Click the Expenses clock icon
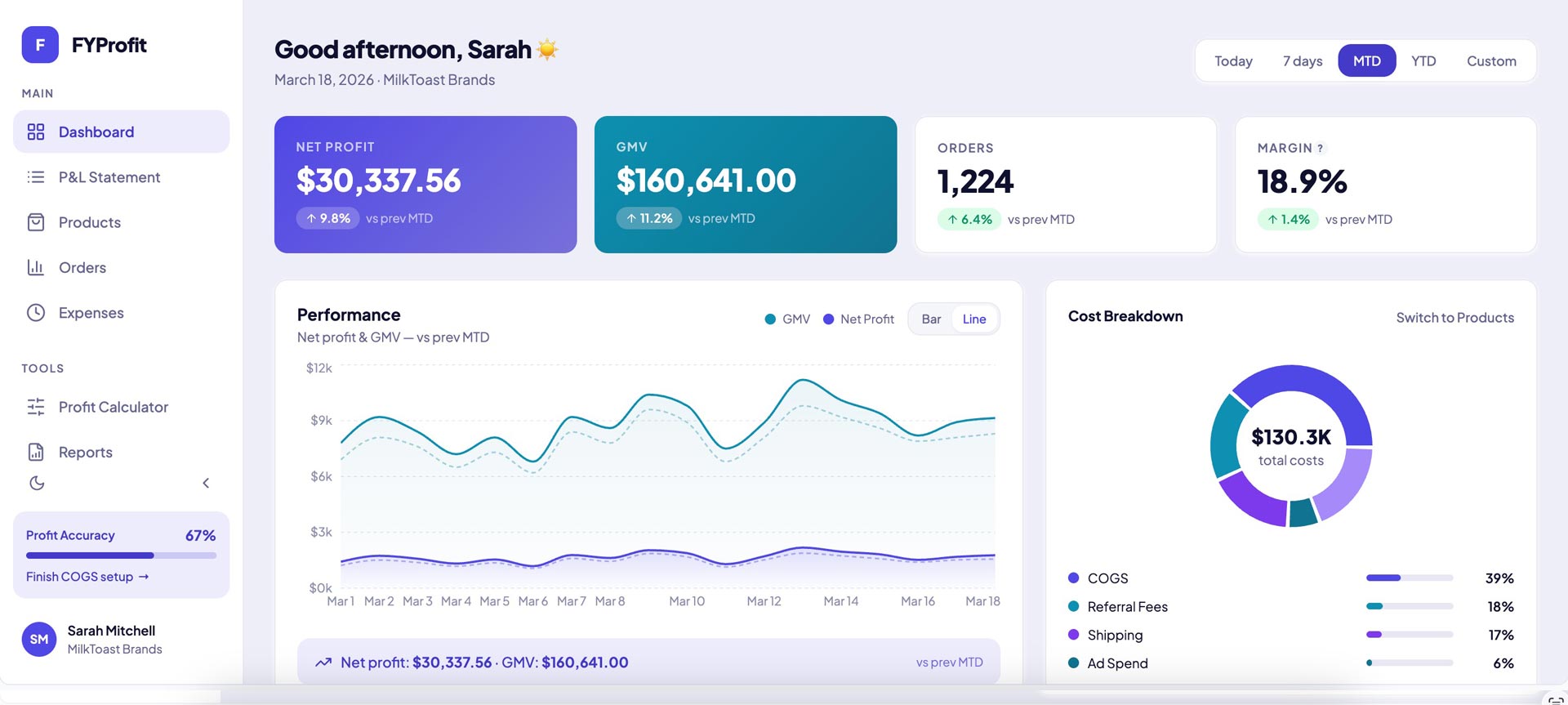 point(36,313)
